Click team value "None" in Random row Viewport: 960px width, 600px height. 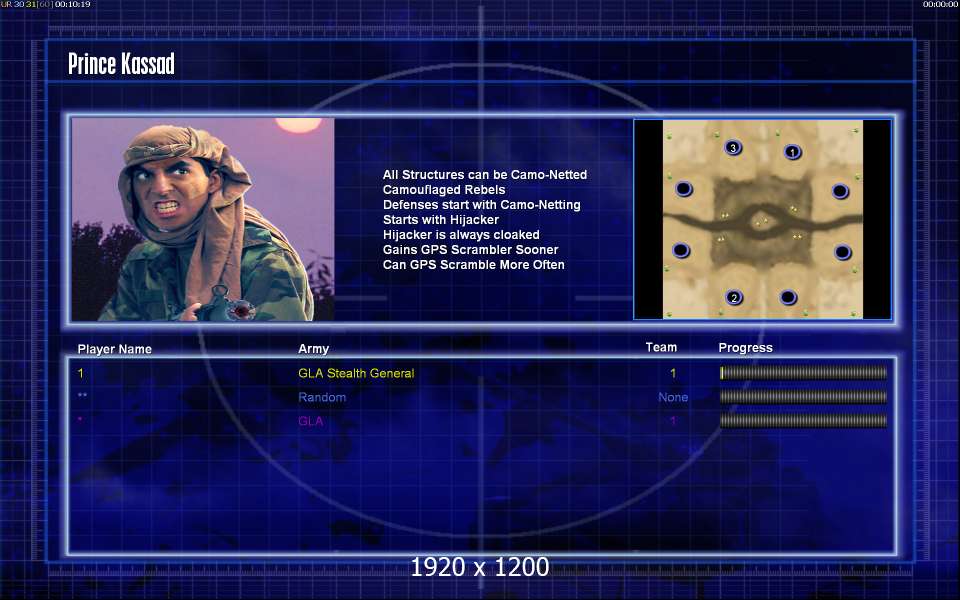pyautogui.click(x=673, y=397)
